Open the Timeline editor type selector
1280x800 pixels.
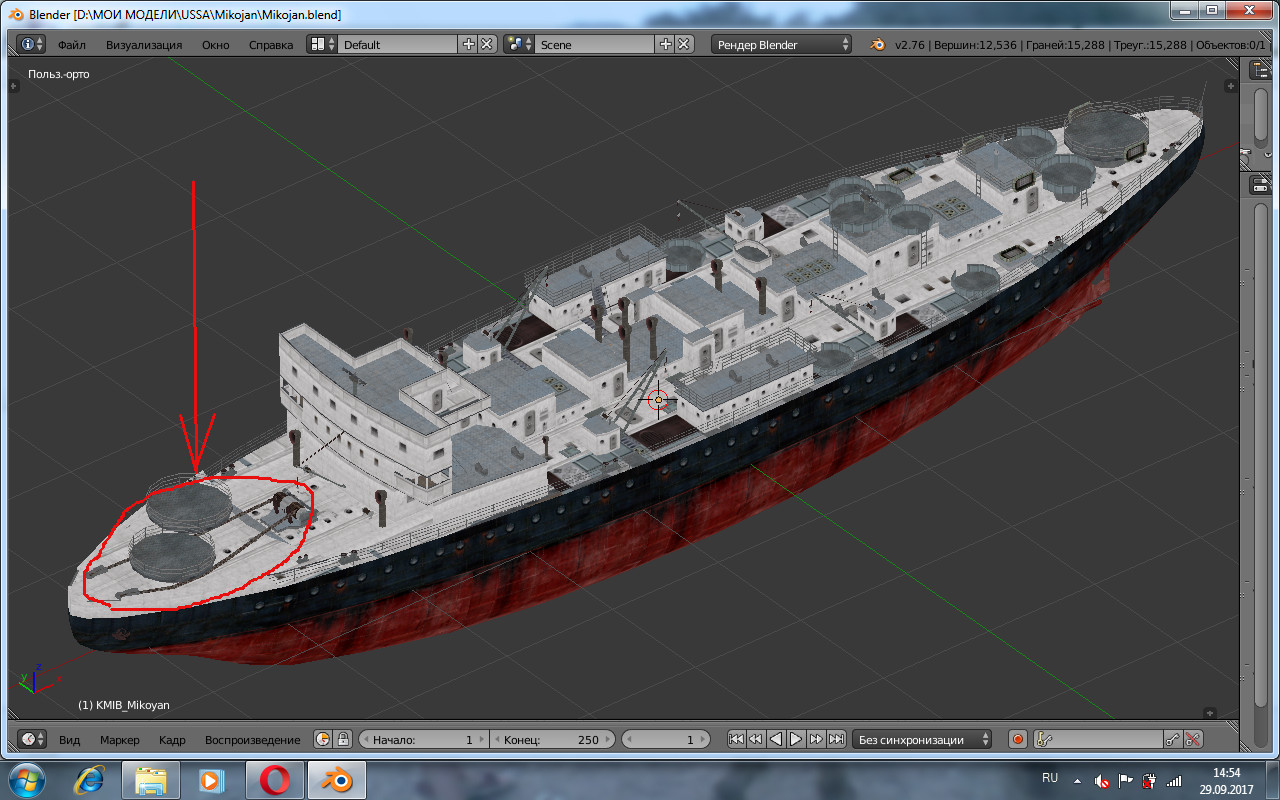pos(31,740)
